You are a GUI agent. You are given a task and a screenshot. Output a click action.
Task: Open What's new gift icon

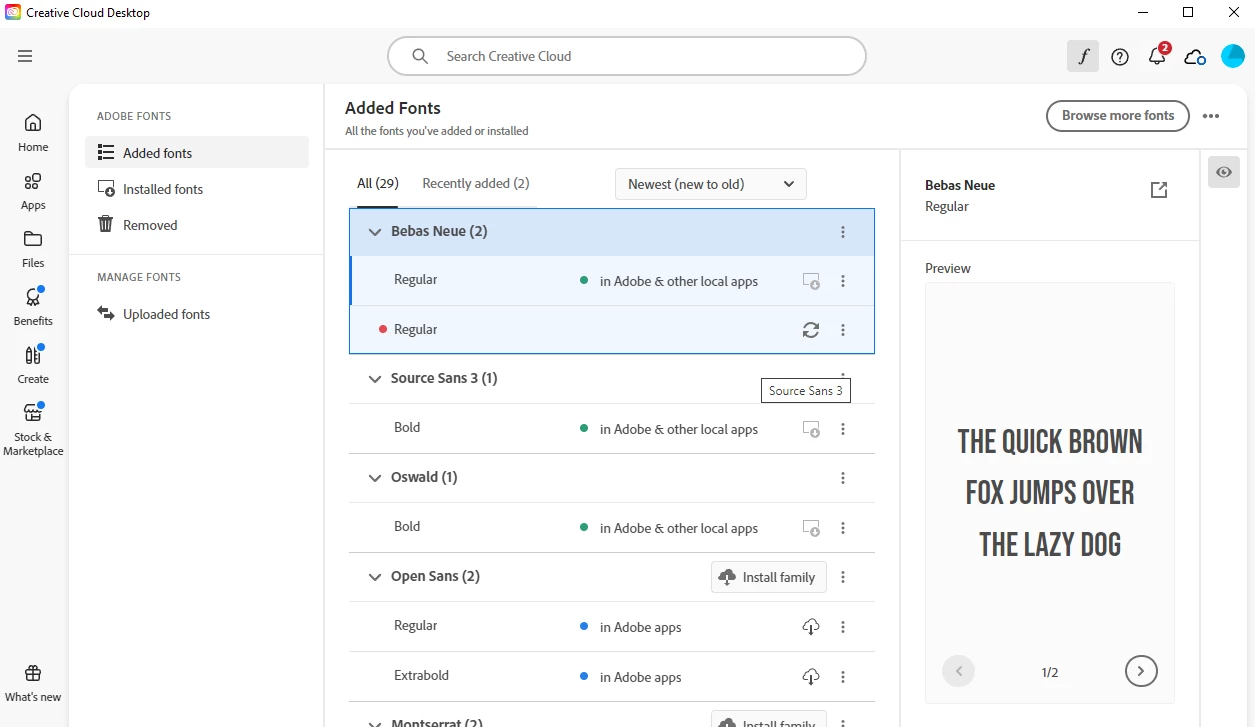click(x=33, y=683)
